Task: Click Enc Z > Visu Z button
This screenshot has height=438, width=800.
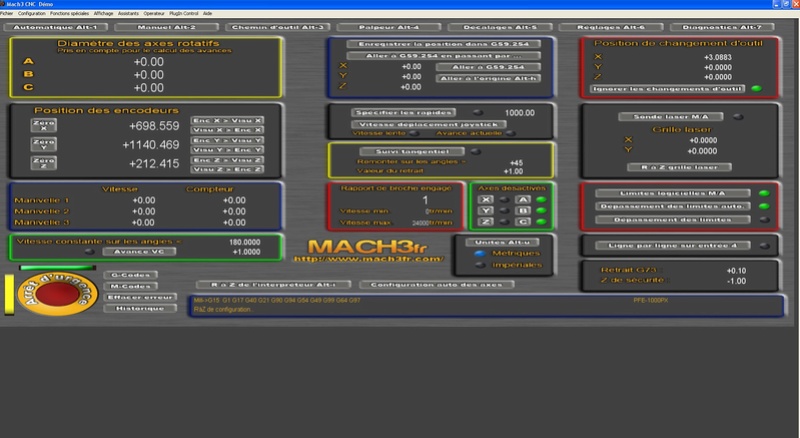Action: pos(227,160)
